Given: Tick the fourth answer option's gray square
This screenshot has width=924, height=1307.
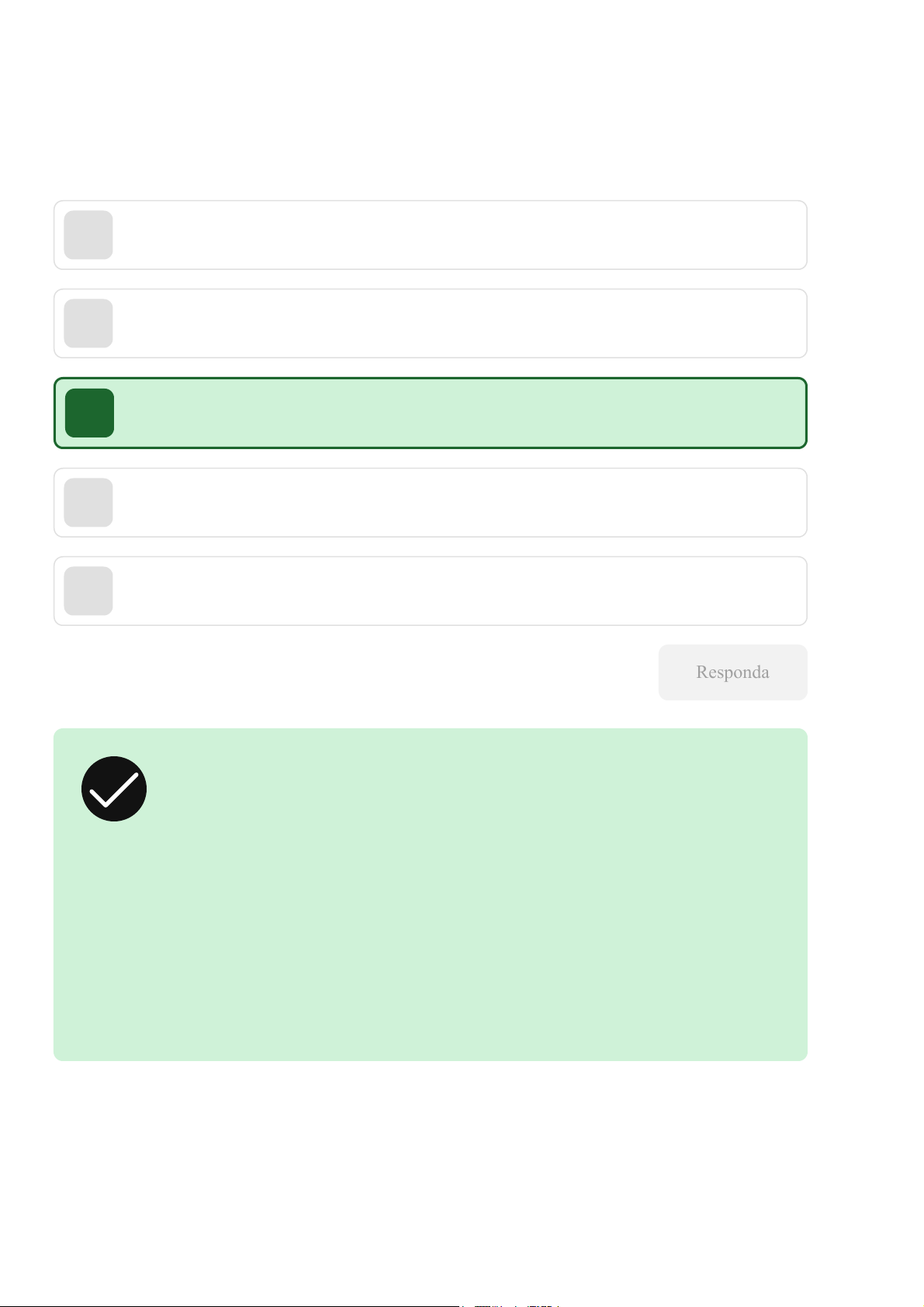Looking at the screenshot, I should coord(88,503).
